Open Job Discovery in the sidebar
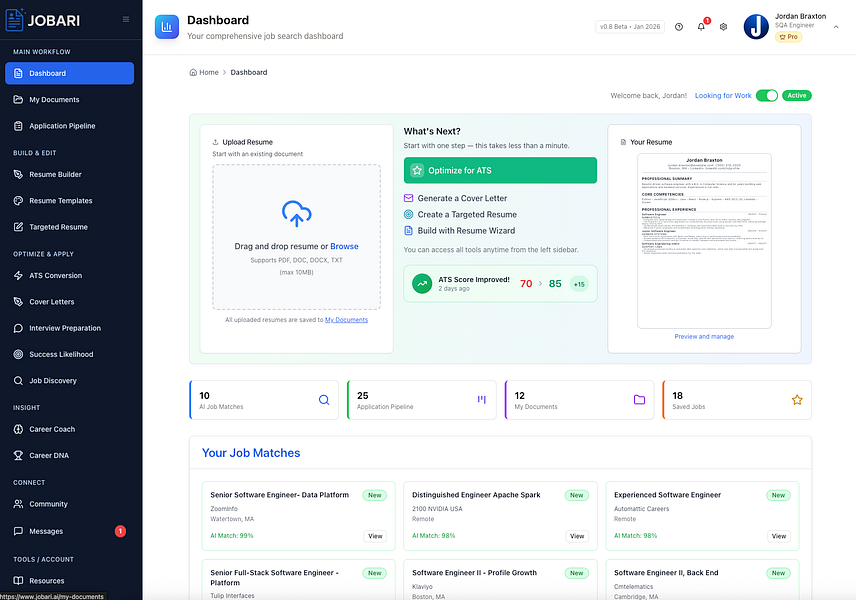 [69, 381]
